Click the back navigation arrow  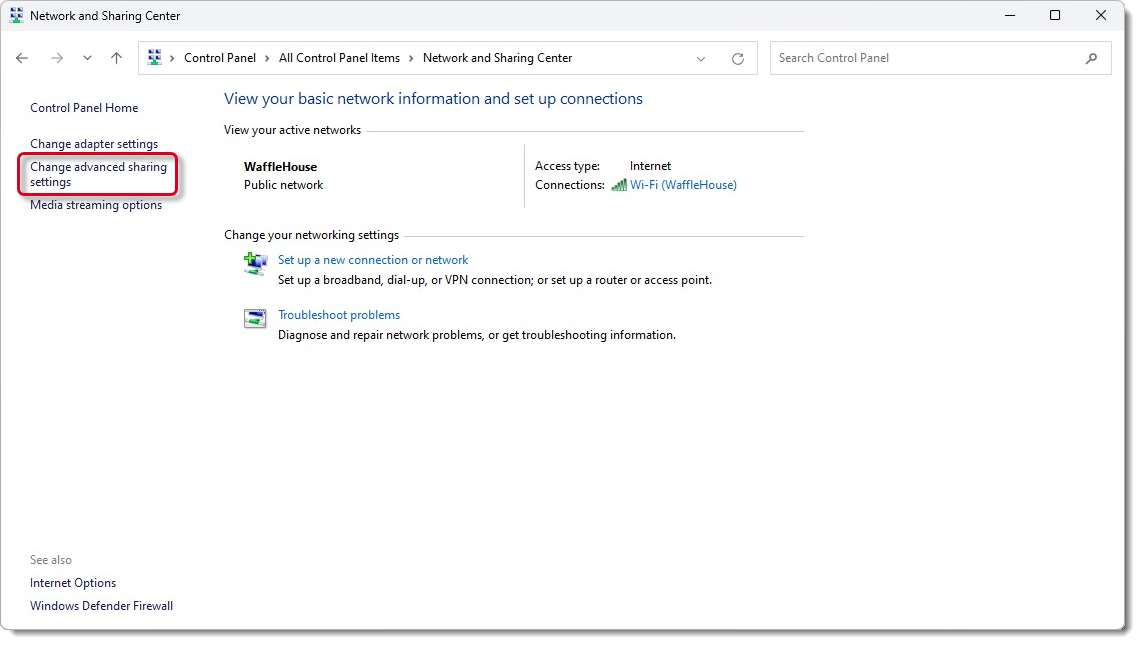[22, 58]
